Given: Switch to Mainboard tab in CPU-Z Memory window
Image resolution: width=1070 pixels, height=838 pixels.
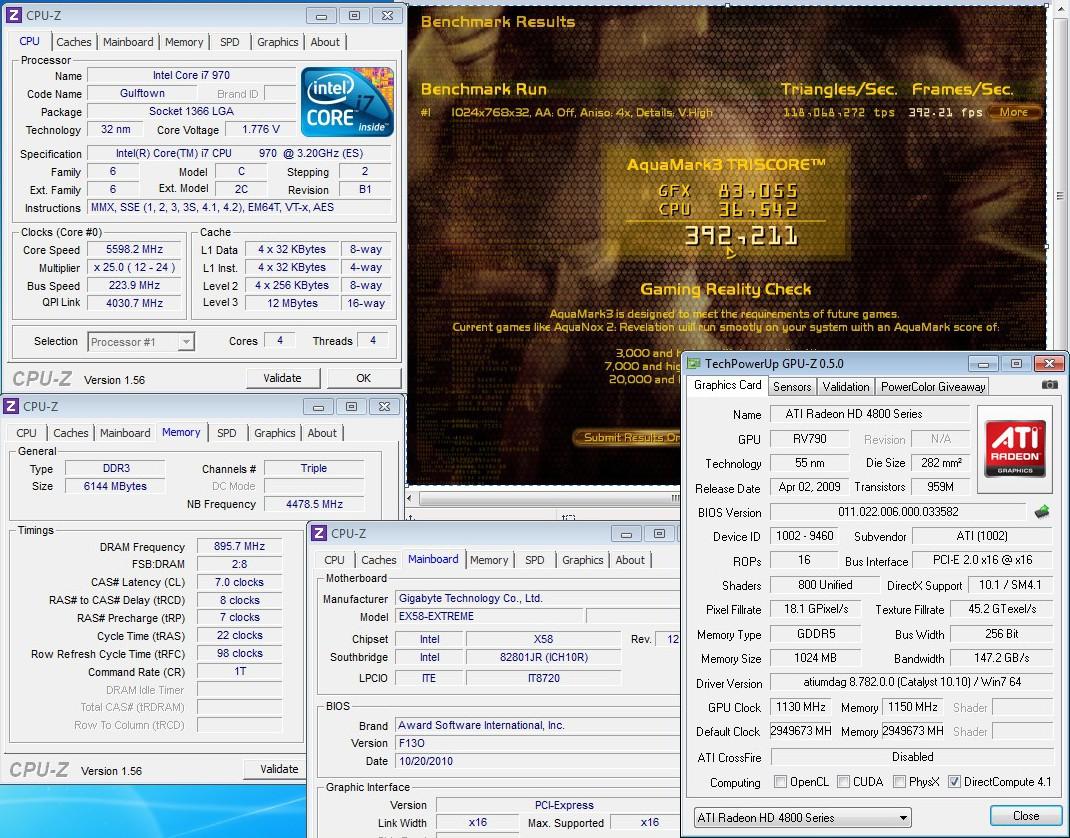Looking at the screenshot, I should click(125, 433).
